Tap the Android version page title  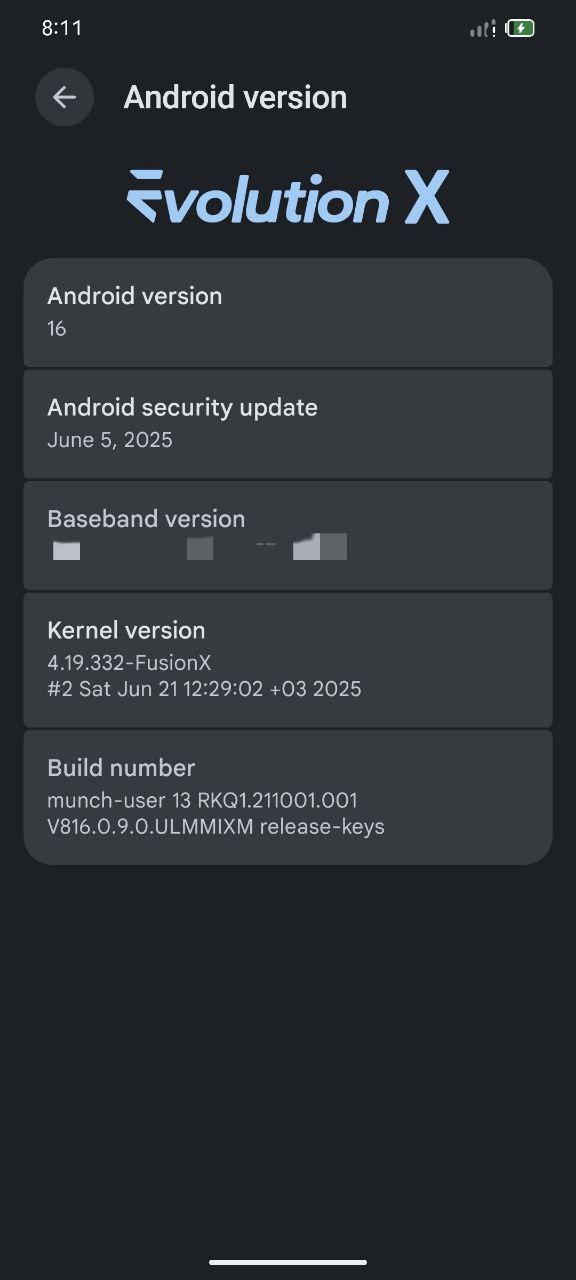coord(235,97)
